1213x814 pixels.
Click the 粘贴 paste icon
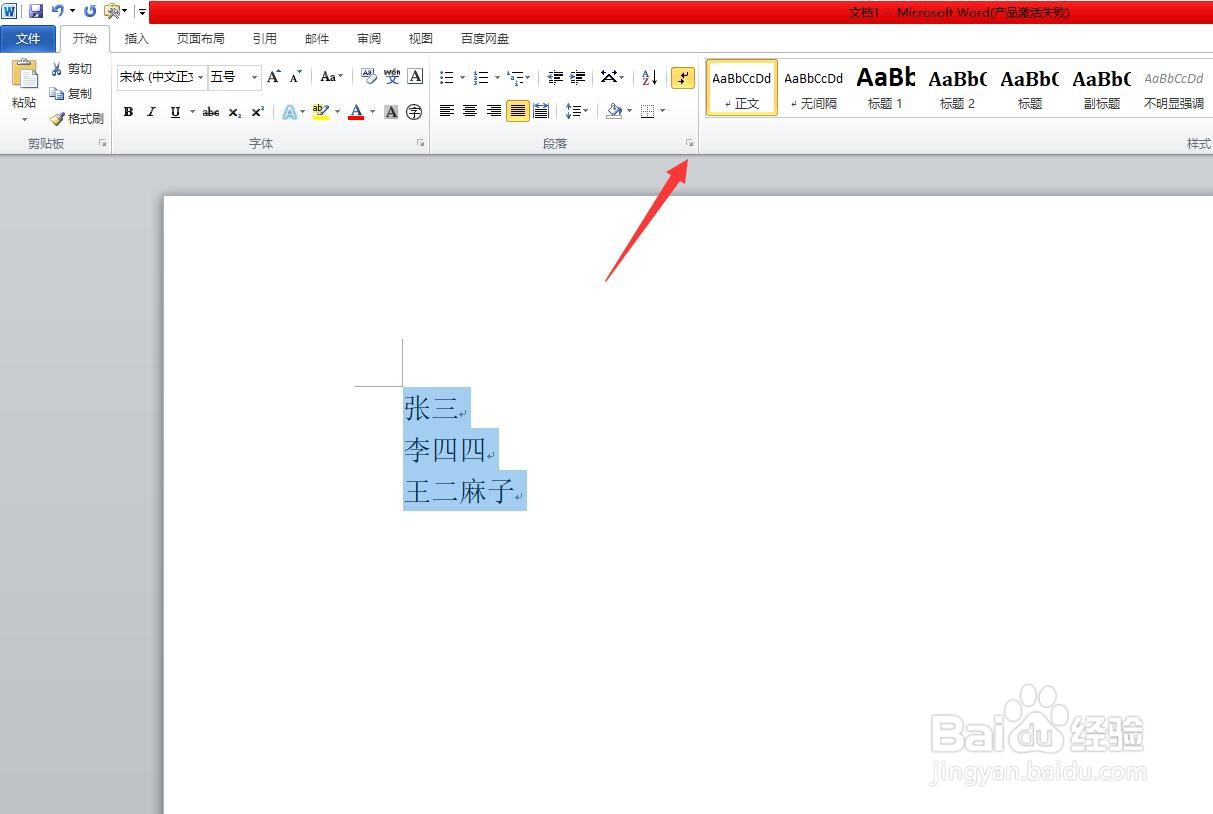tap(24, 75)
